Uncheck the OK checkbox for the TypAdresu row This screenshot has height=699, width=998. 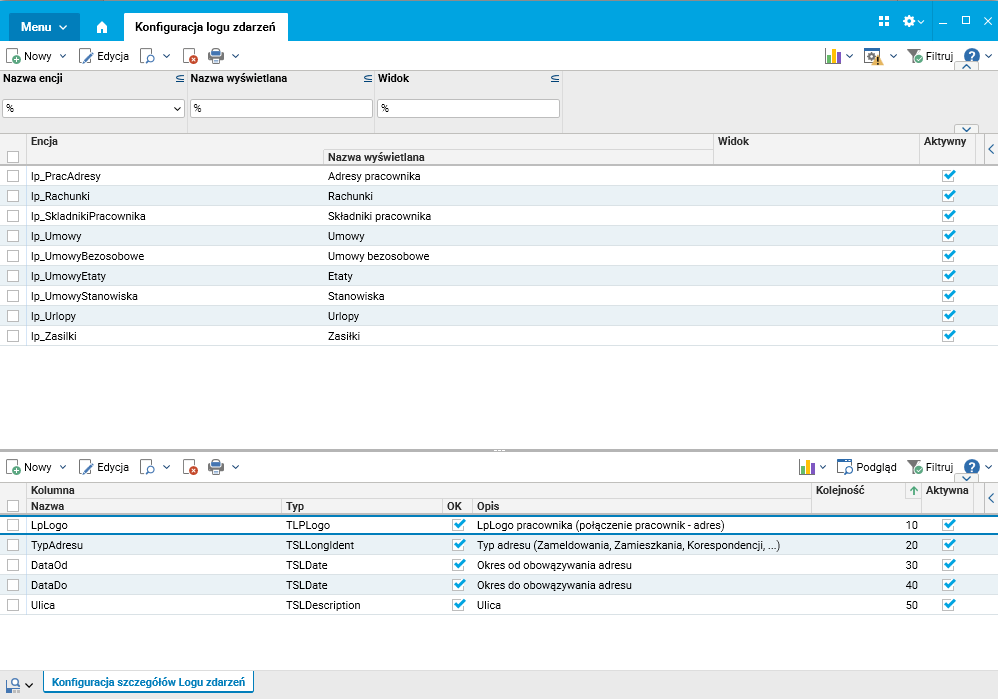pyautogui.click(x=459, y=545)
